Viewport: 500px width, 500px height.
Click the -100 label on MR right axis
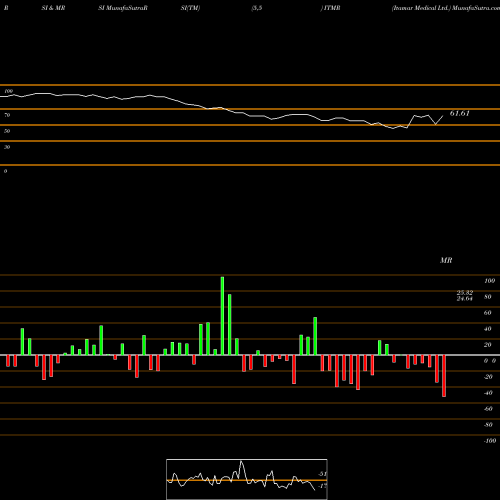[490, 441]
